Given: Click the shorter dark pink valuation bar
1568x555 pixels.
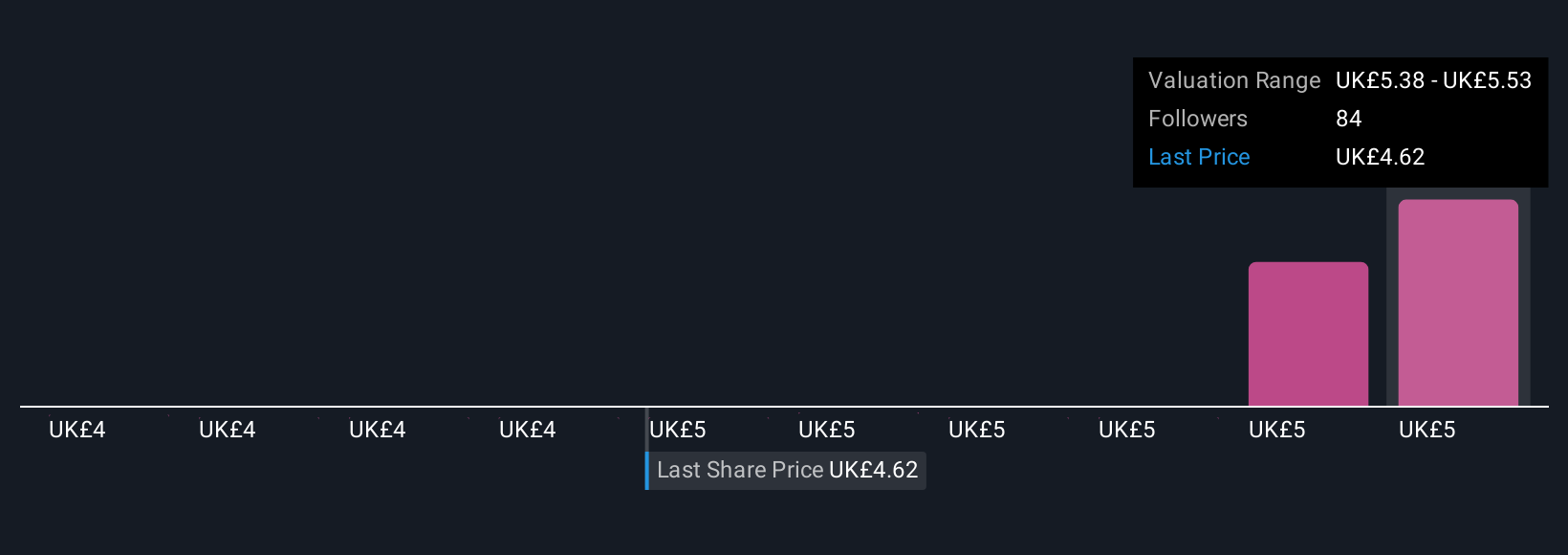Looking at the screenshot, I should [x=1308, y=334].
